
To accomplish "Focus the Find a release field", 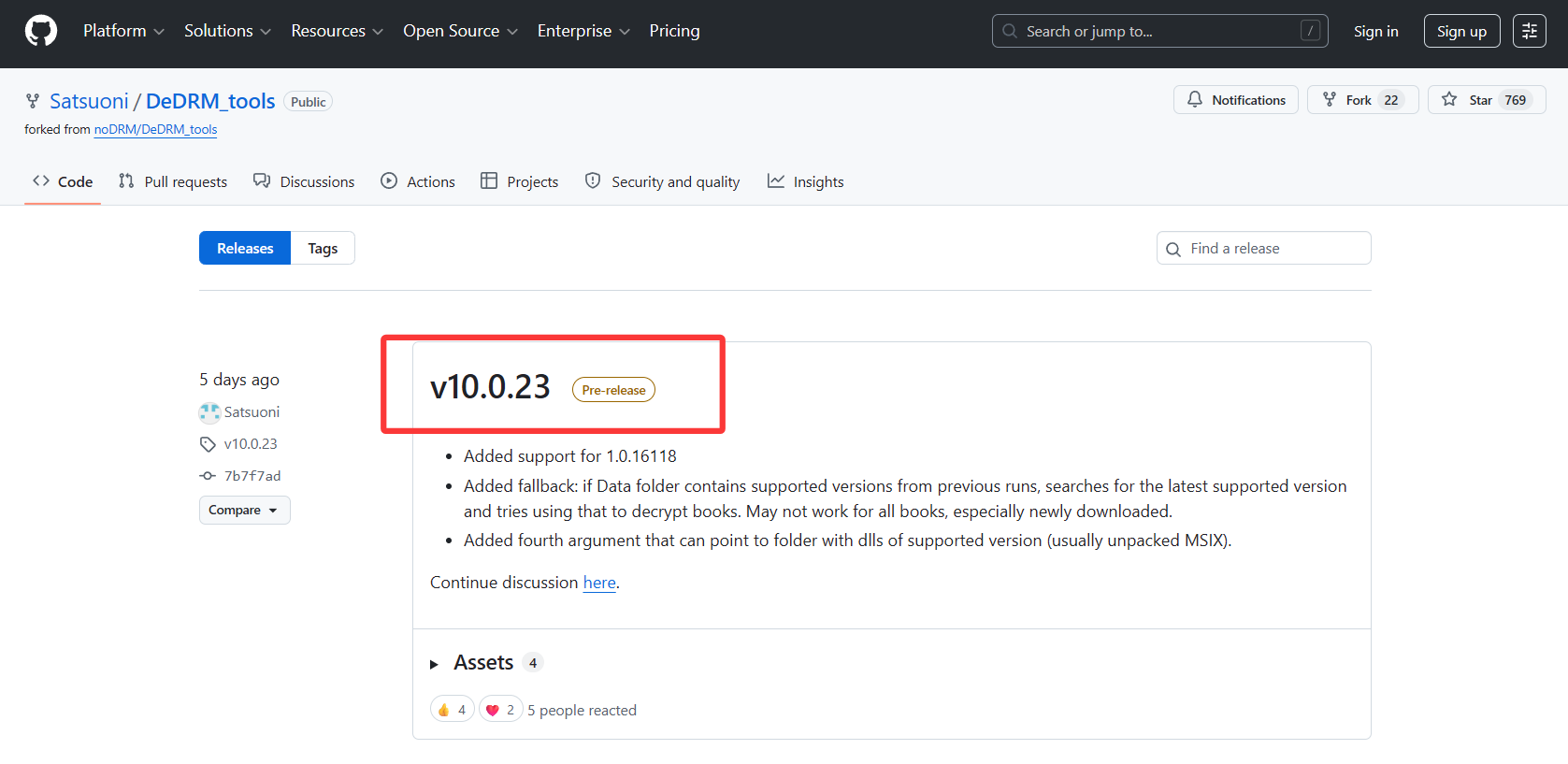I will pos(1264,248).
